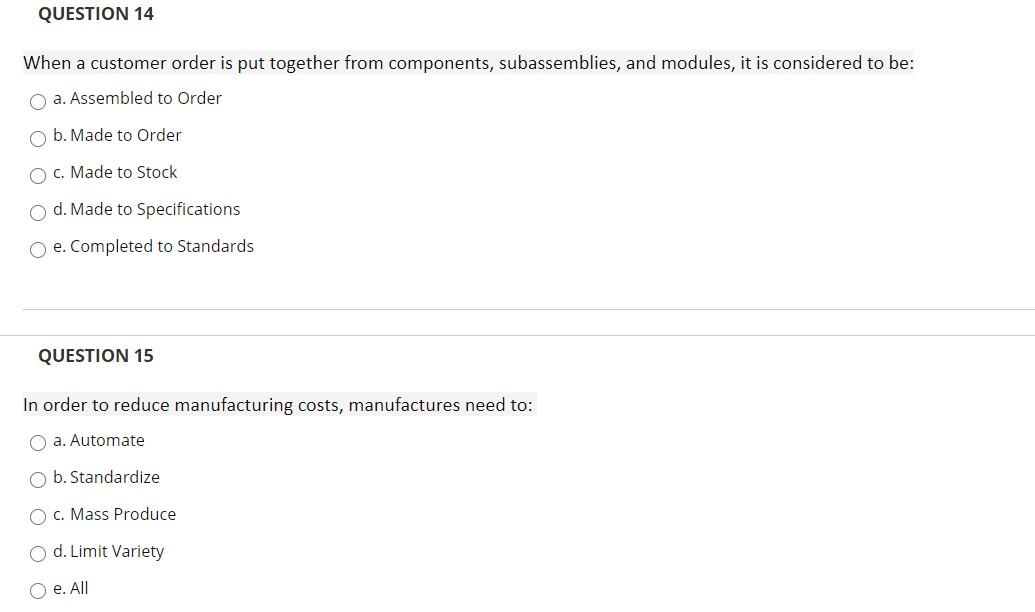
Task: Select answer 'e. All' for Question 15
Action: pyautogui.click(x=38, y=591)
